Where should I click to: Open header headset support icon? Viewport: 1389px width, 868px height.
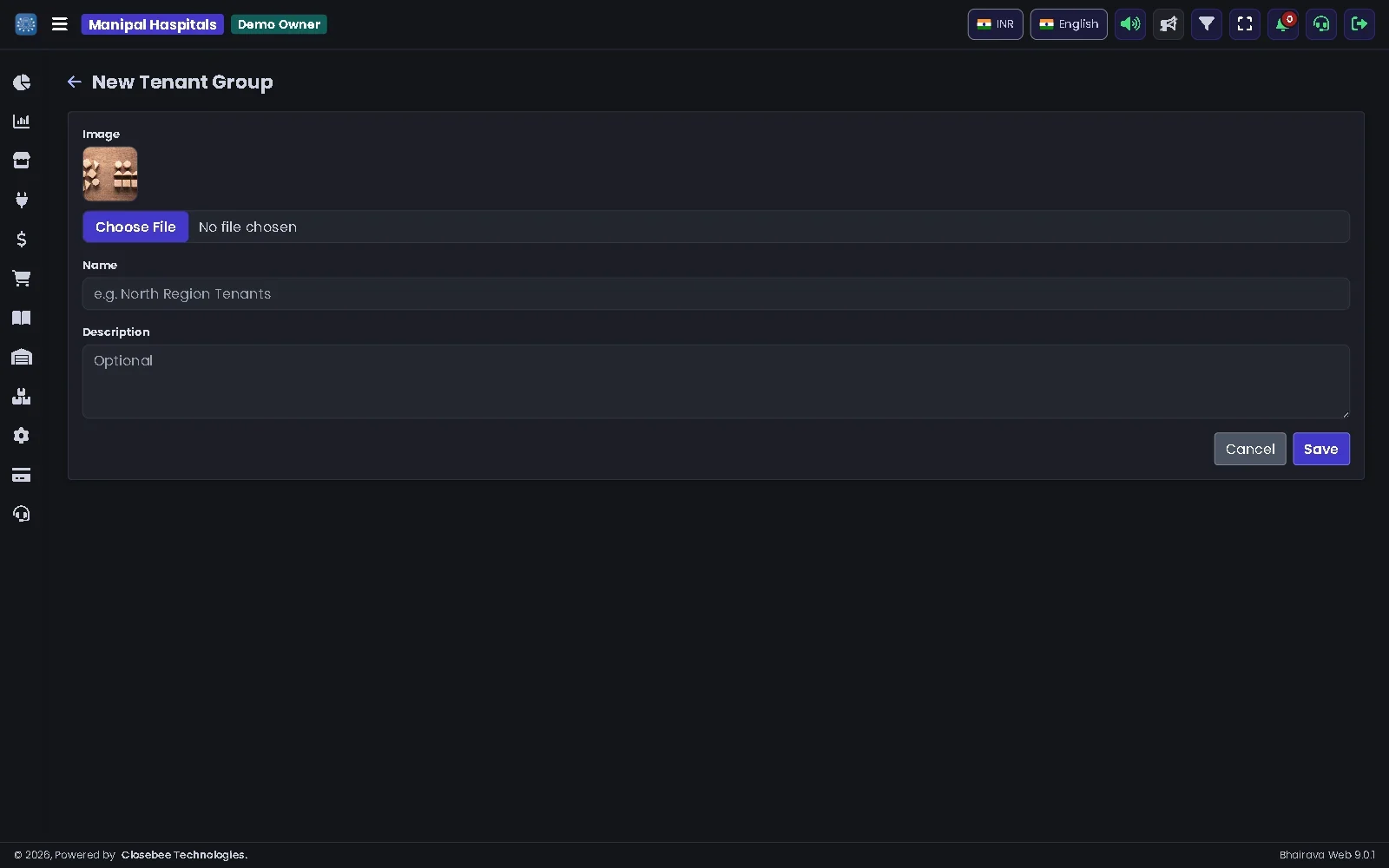pos(1321,24)
